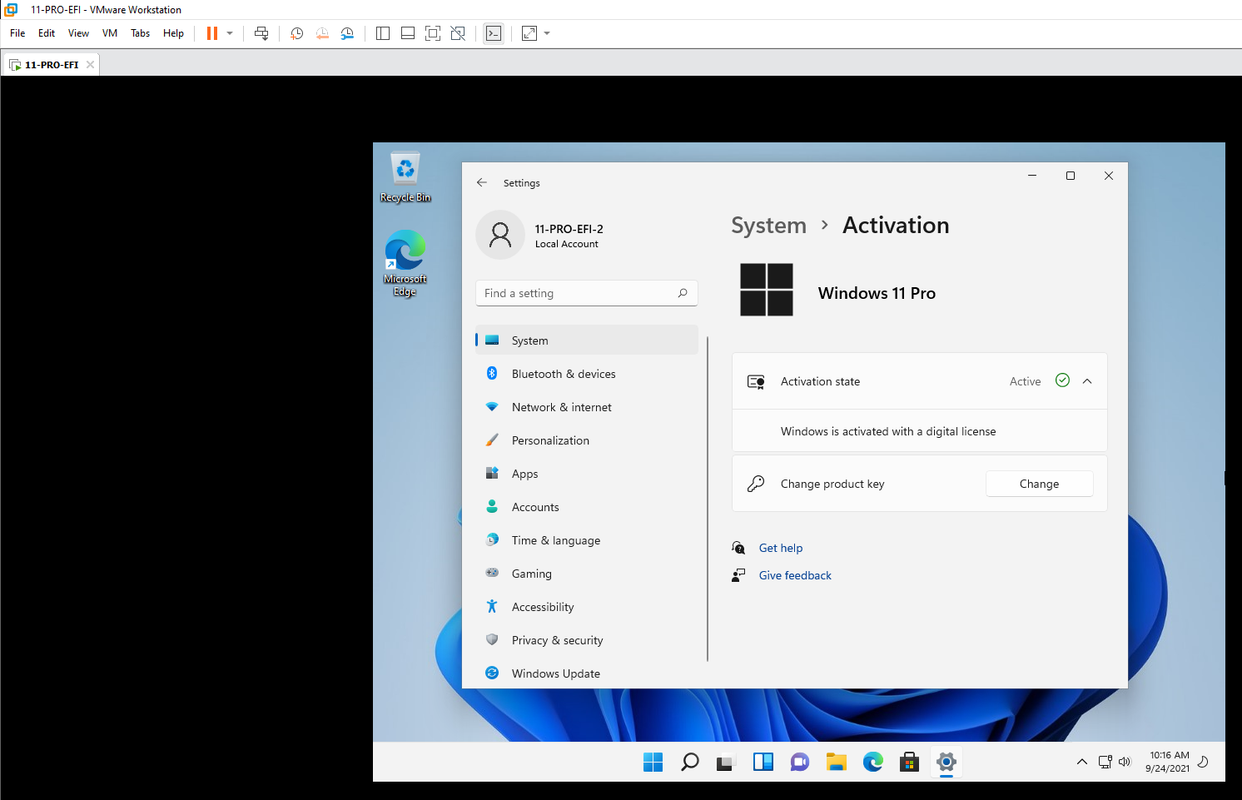Click the Settings gear on taskbar
1242x800 pixels.
946,762
